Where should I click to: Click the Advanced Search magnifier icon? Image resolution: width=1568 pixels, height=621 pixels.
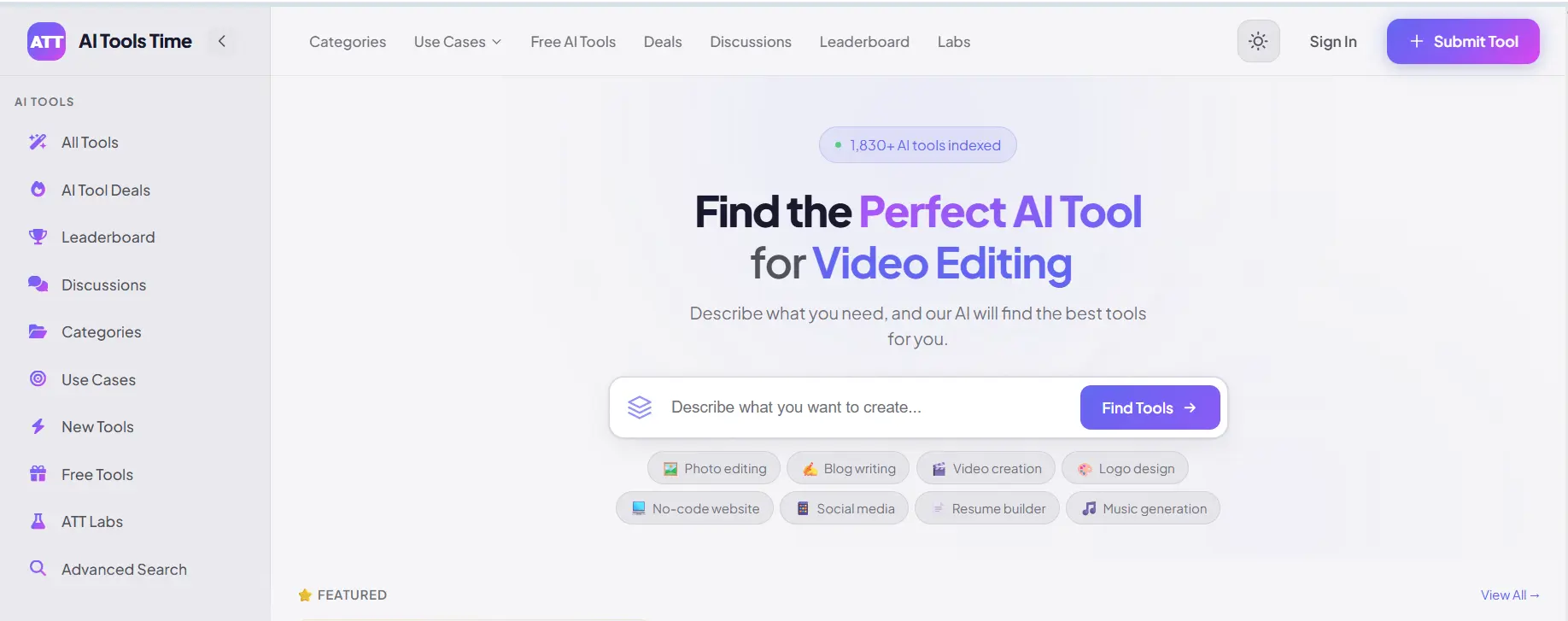[38, 568]
